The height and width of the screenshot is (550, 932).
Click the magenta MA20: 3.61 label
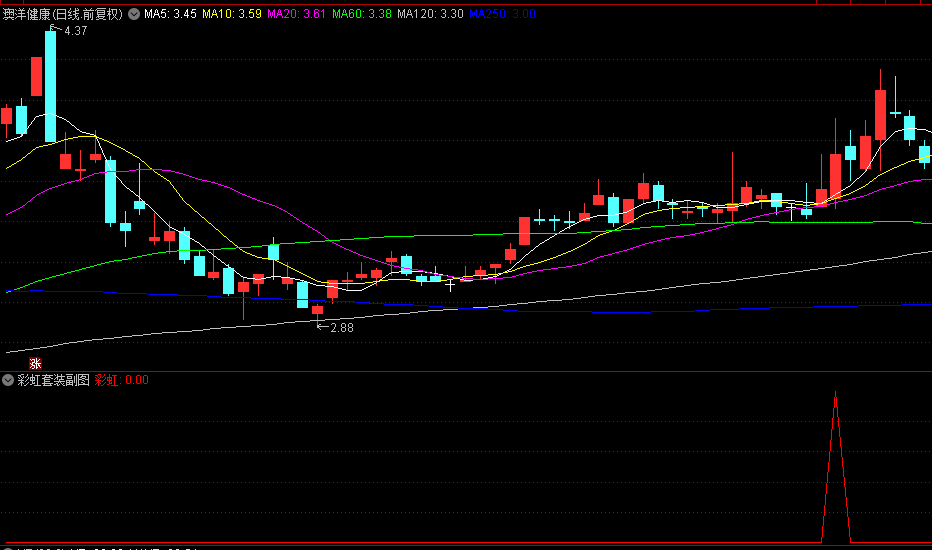[297, 14]
